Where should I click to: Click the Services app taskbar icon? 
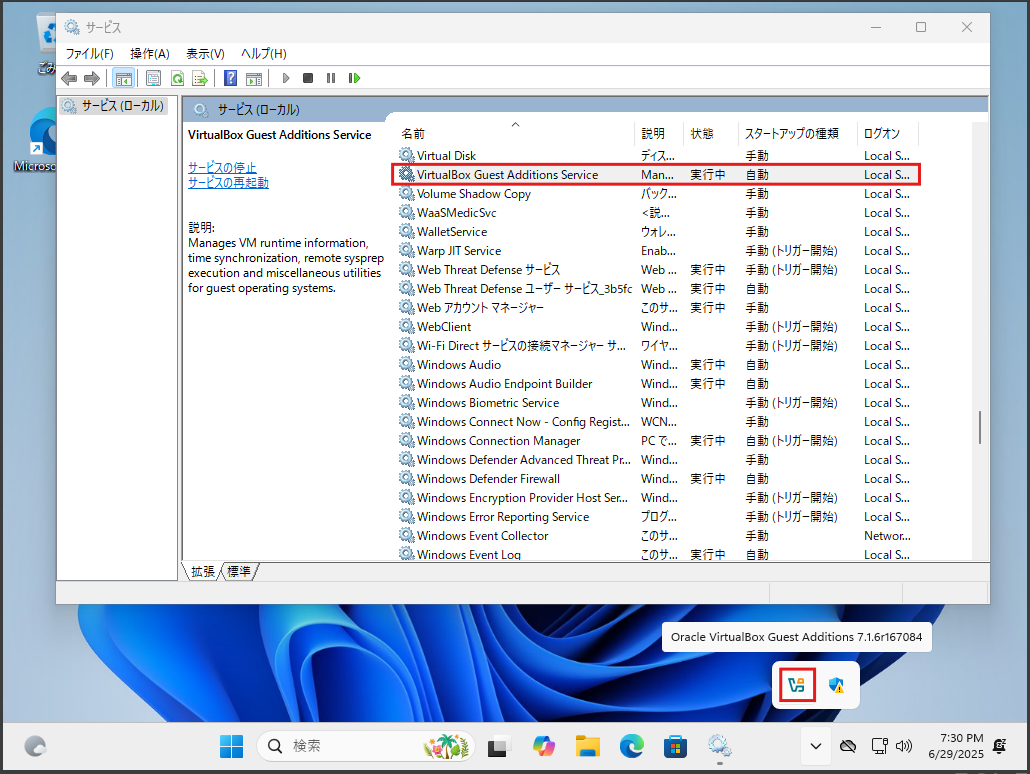click(719, 746)
